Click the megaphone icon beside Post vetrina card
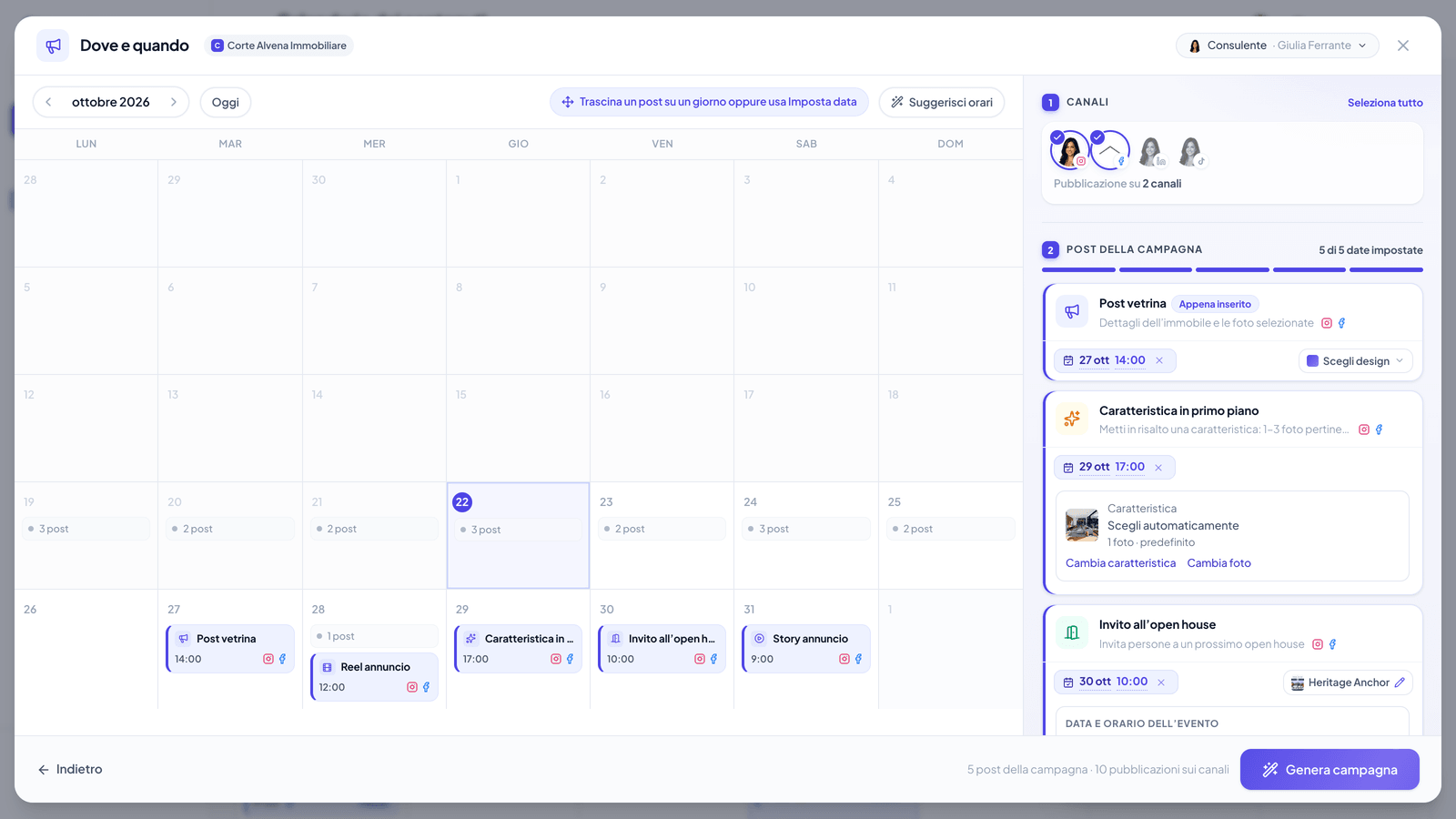Screen dimensions: 1456x819 click(x=1072, y=311)
